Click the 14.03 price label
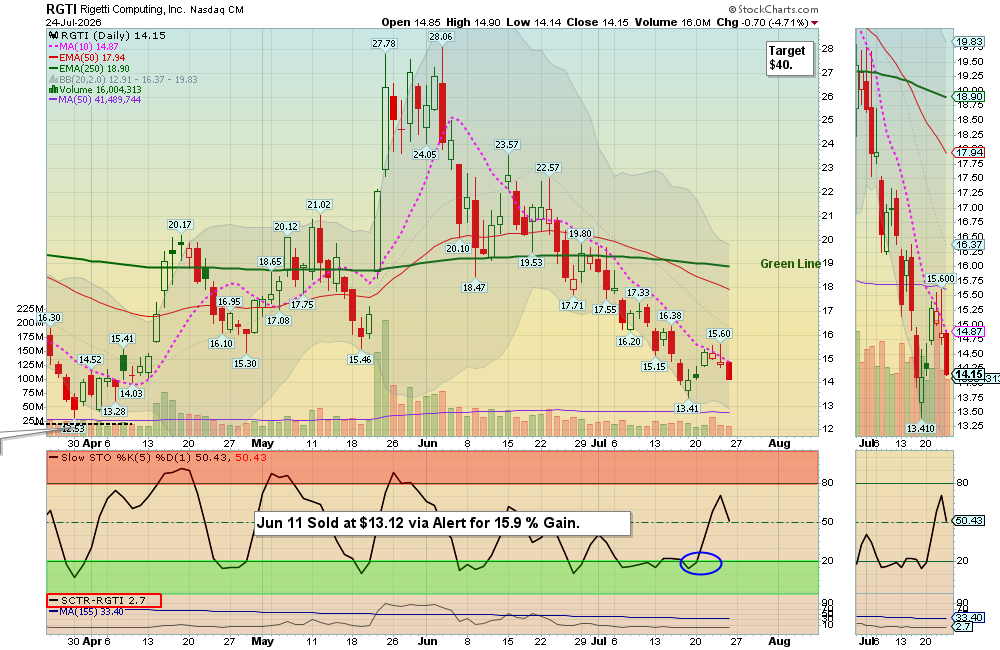 tap(131, 394)
